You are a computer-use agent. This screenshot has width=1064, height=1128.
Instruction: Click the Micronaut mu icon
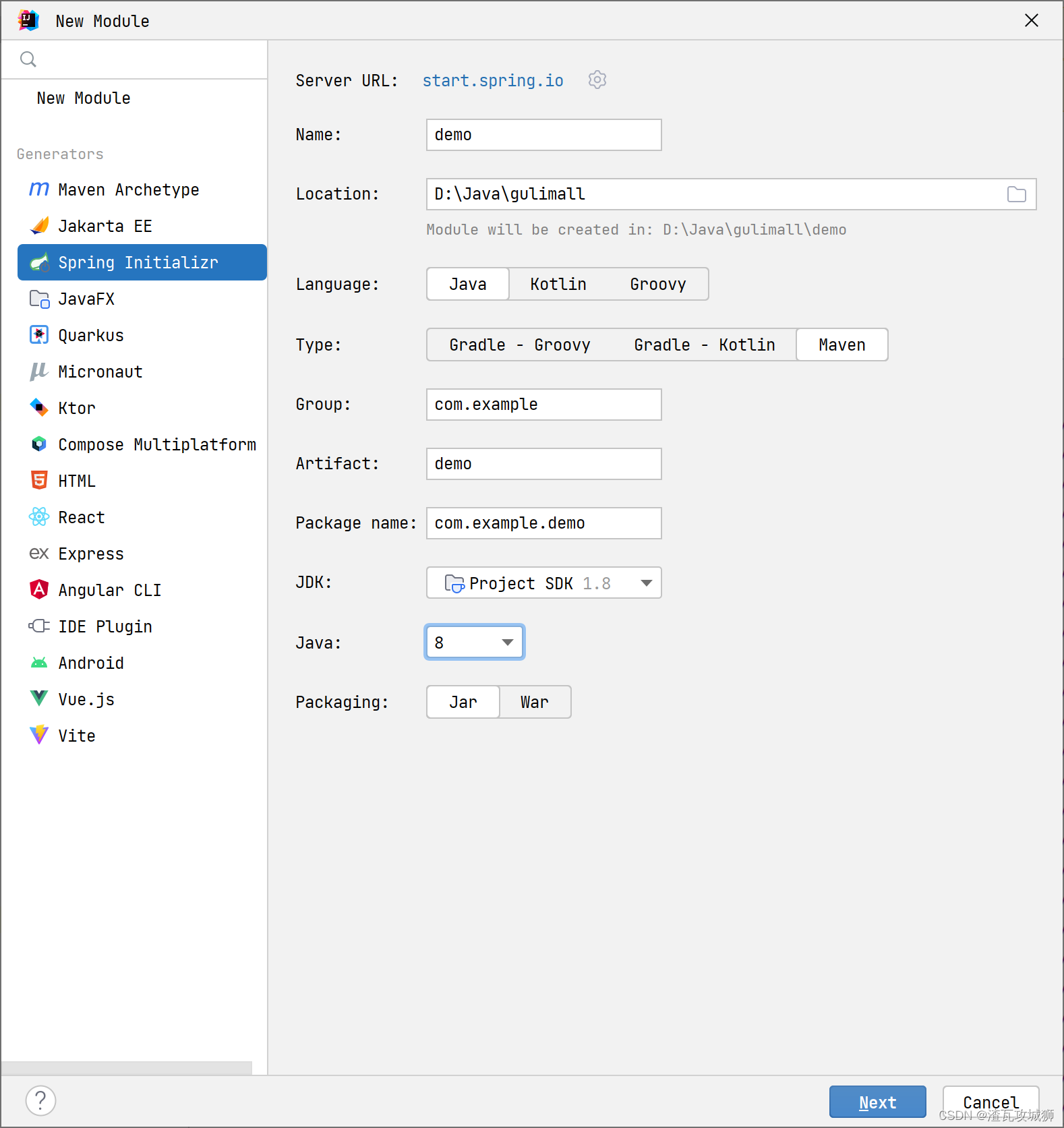(x=39, y=372)
